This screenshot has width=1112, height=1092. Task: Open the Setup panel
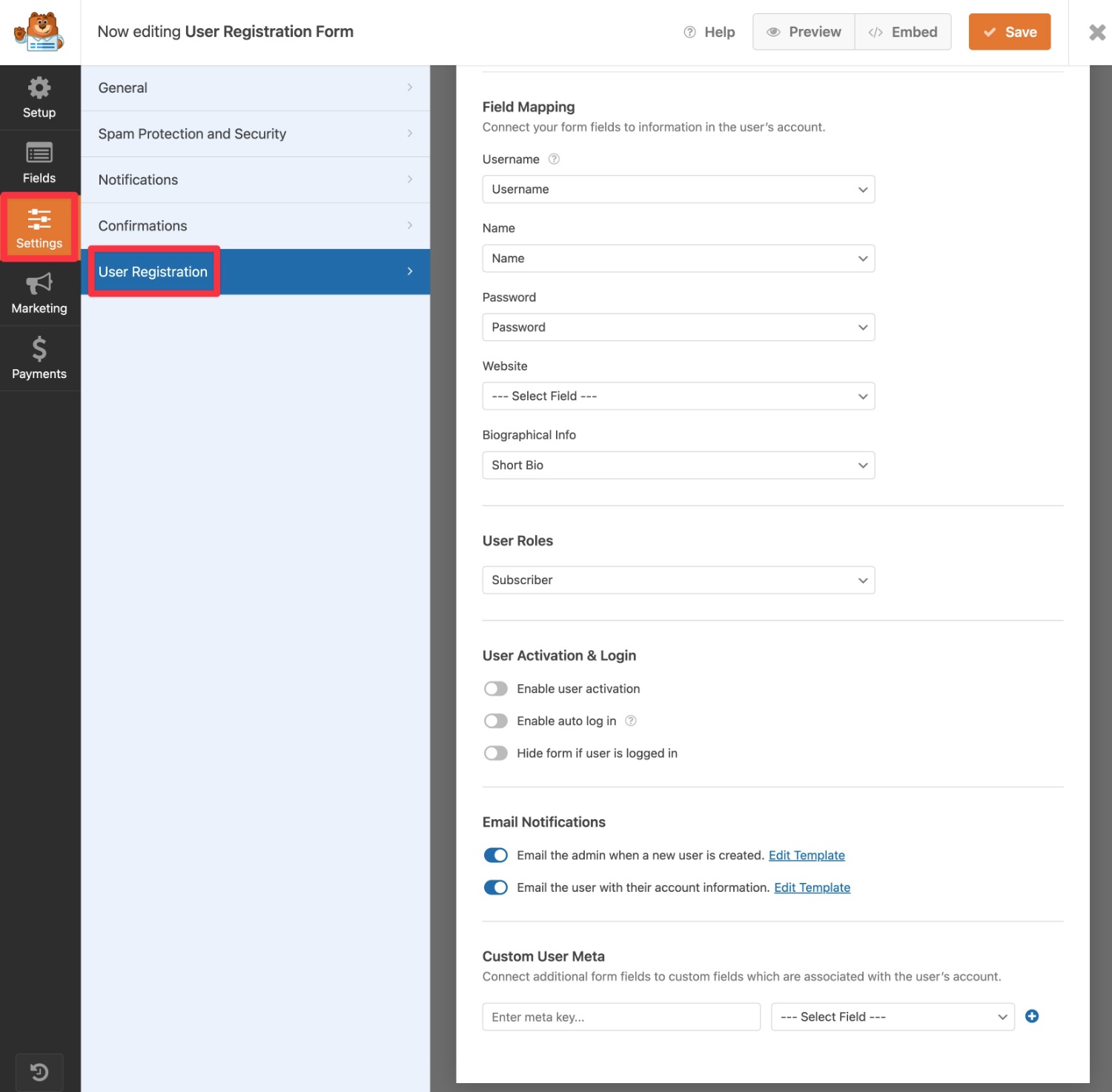[39, 98]
